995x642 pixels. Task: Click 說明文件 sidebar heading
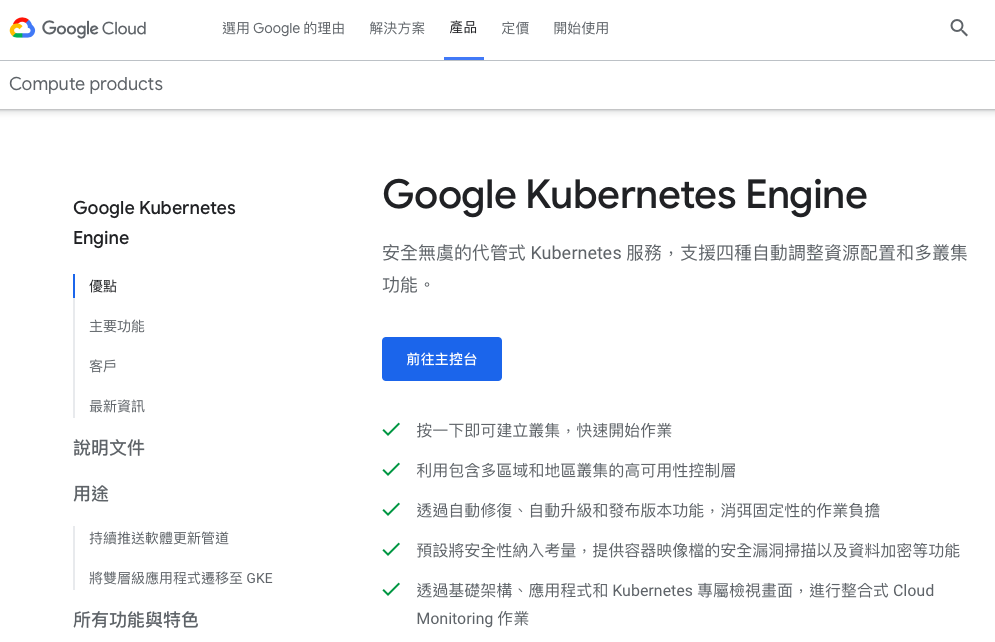click(109, 447)
